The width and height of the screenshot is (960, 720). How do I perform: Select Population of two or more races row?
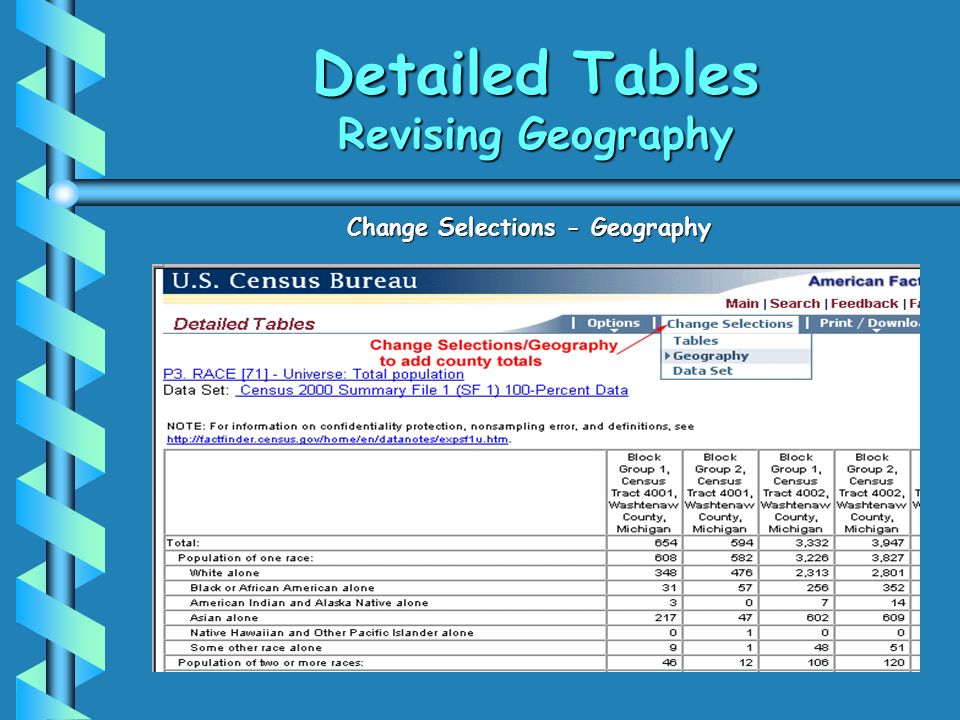point(270,663)
